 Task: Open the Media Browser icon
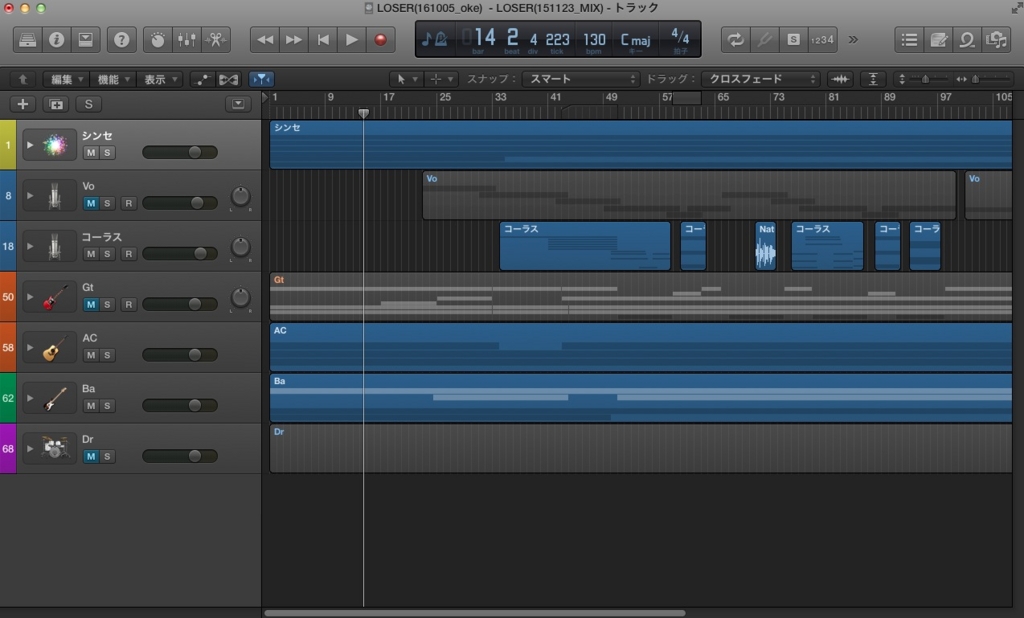(x=997, y=40)
